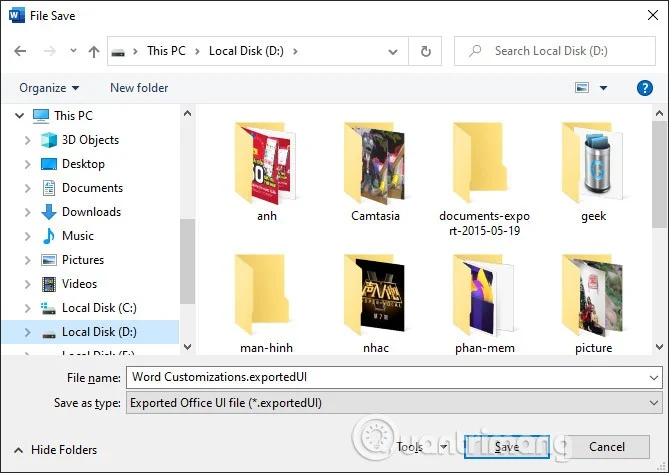This screenshot has width=669, height=473.
Task: Select Pictures in the sidebar
Action: (82, 260)
